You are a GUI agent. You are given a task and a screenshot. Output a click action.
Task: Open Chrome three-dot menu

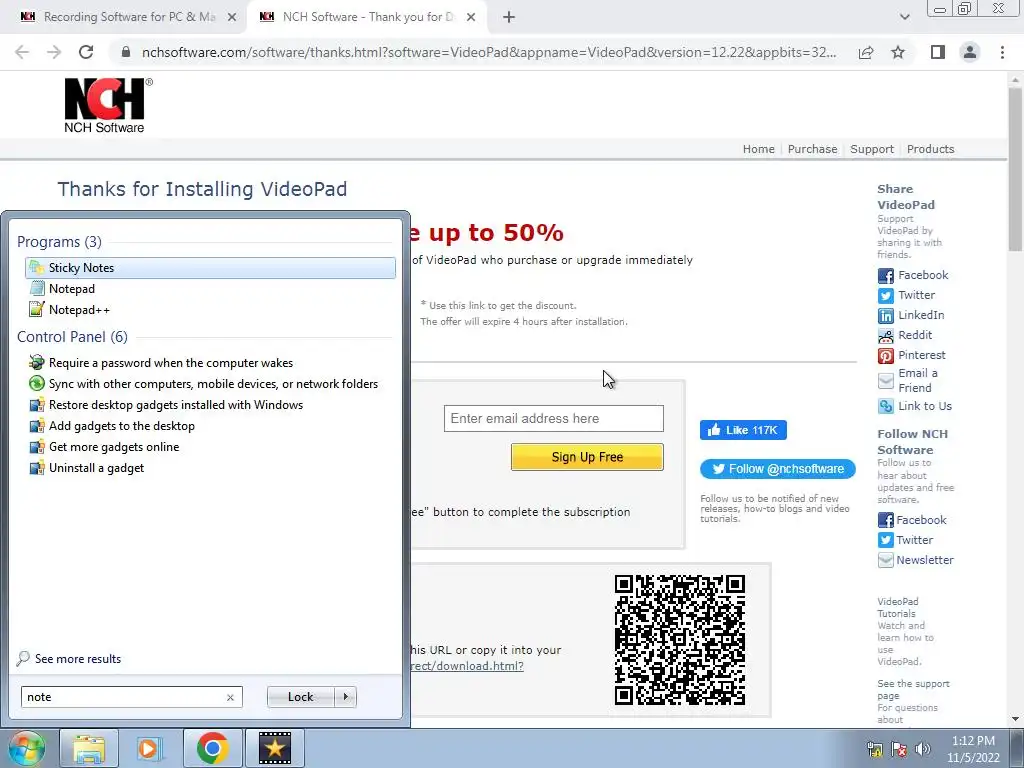point(1002,52)
